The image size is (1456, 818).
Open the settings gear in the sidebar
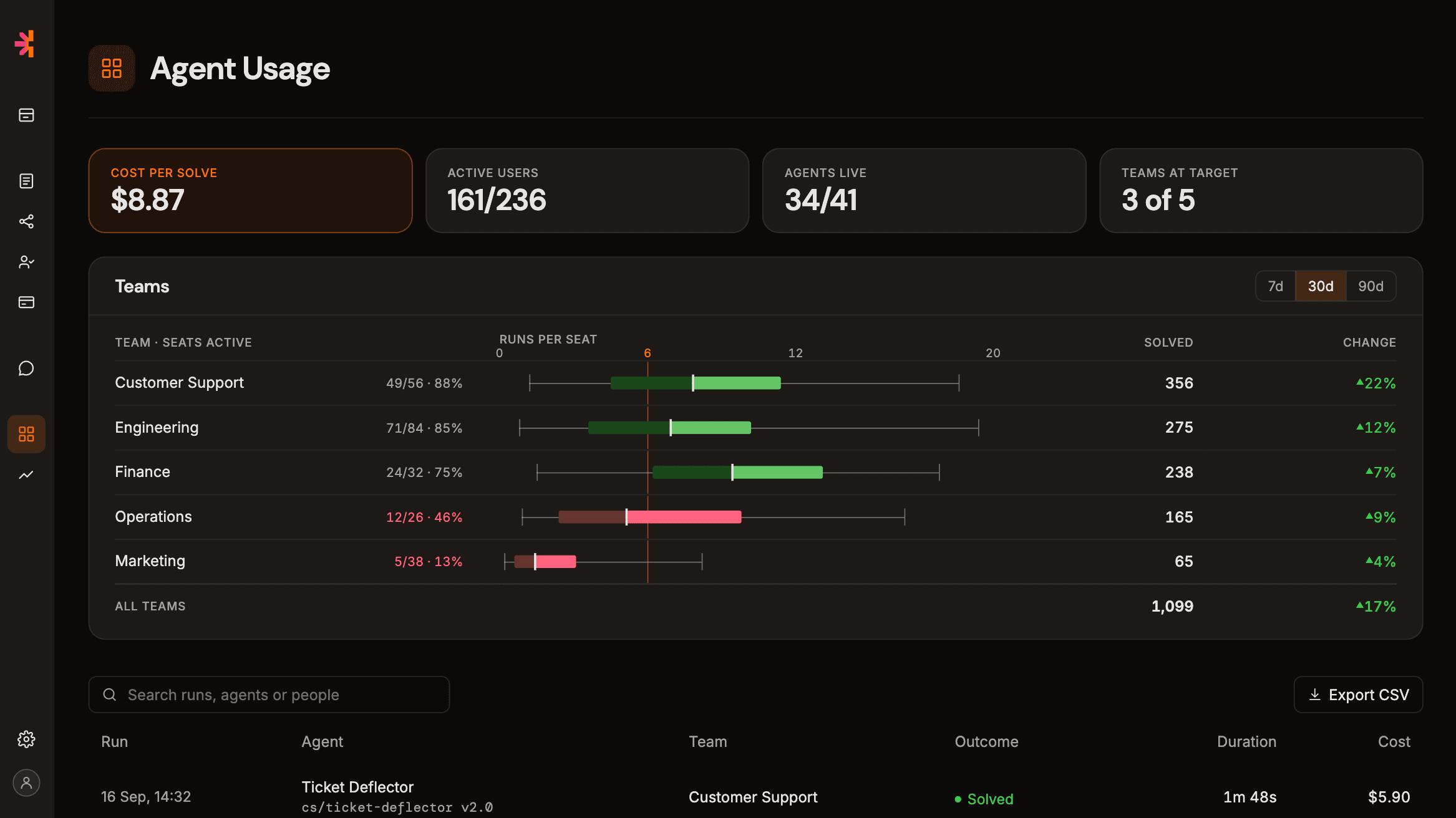pos(26,739)
